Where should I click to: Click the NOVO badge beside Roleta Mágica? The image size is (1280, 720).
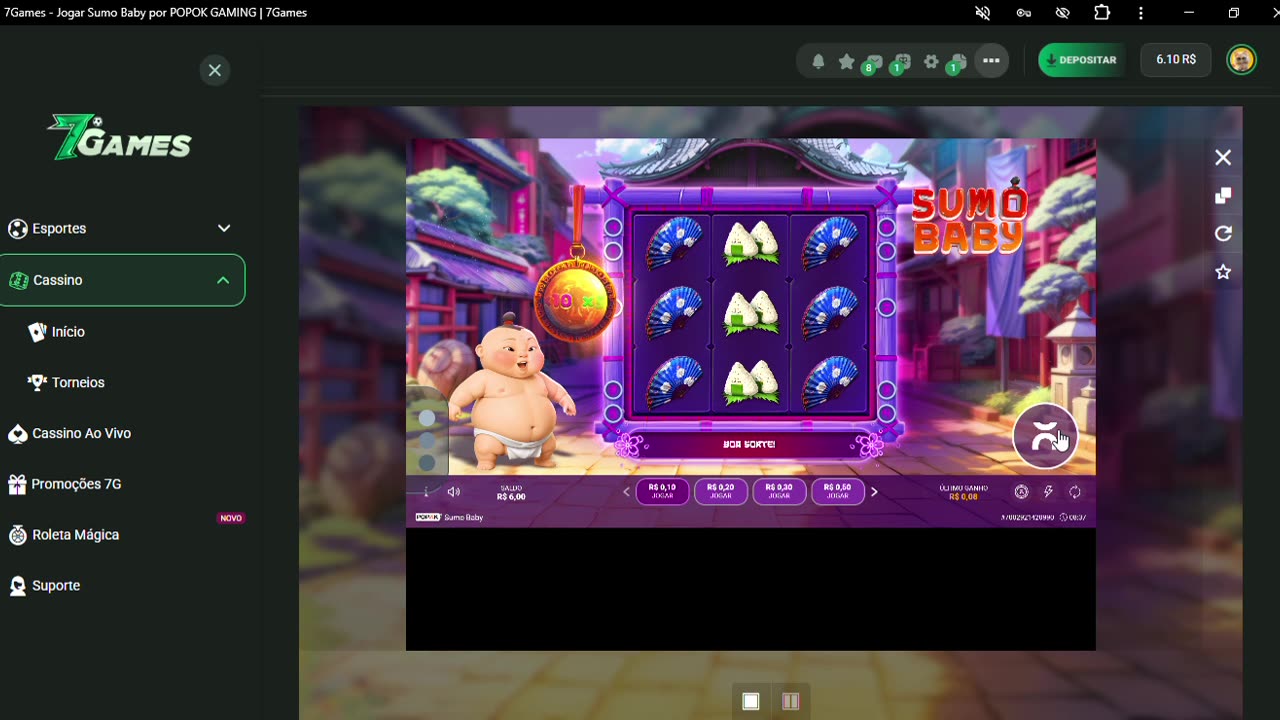[x=231, y=518]
